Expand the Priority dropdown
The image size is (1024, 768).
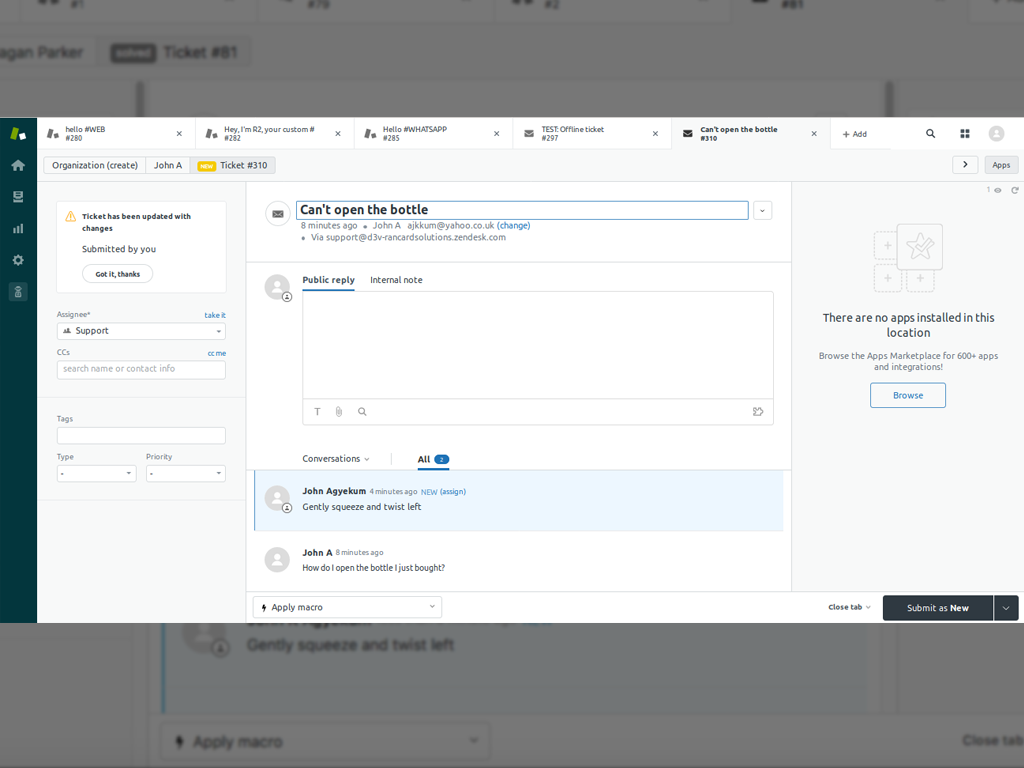[185, 474]
